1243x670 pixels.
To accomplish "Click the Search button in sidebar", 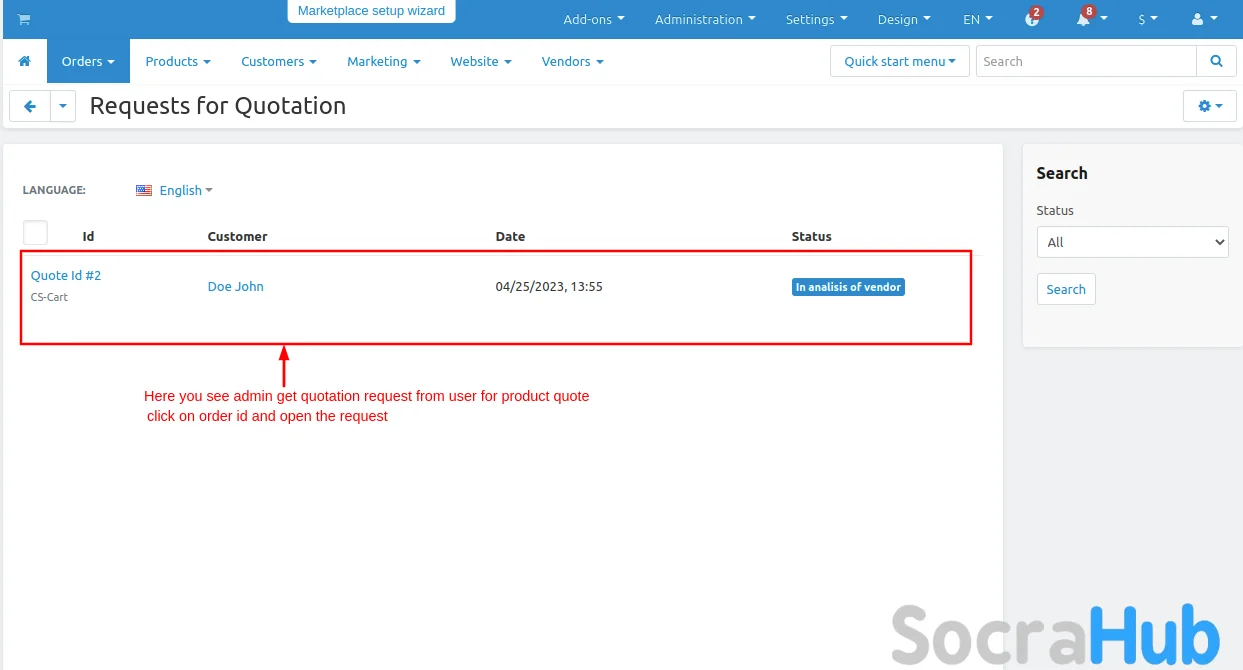I will click(1066, 289).
